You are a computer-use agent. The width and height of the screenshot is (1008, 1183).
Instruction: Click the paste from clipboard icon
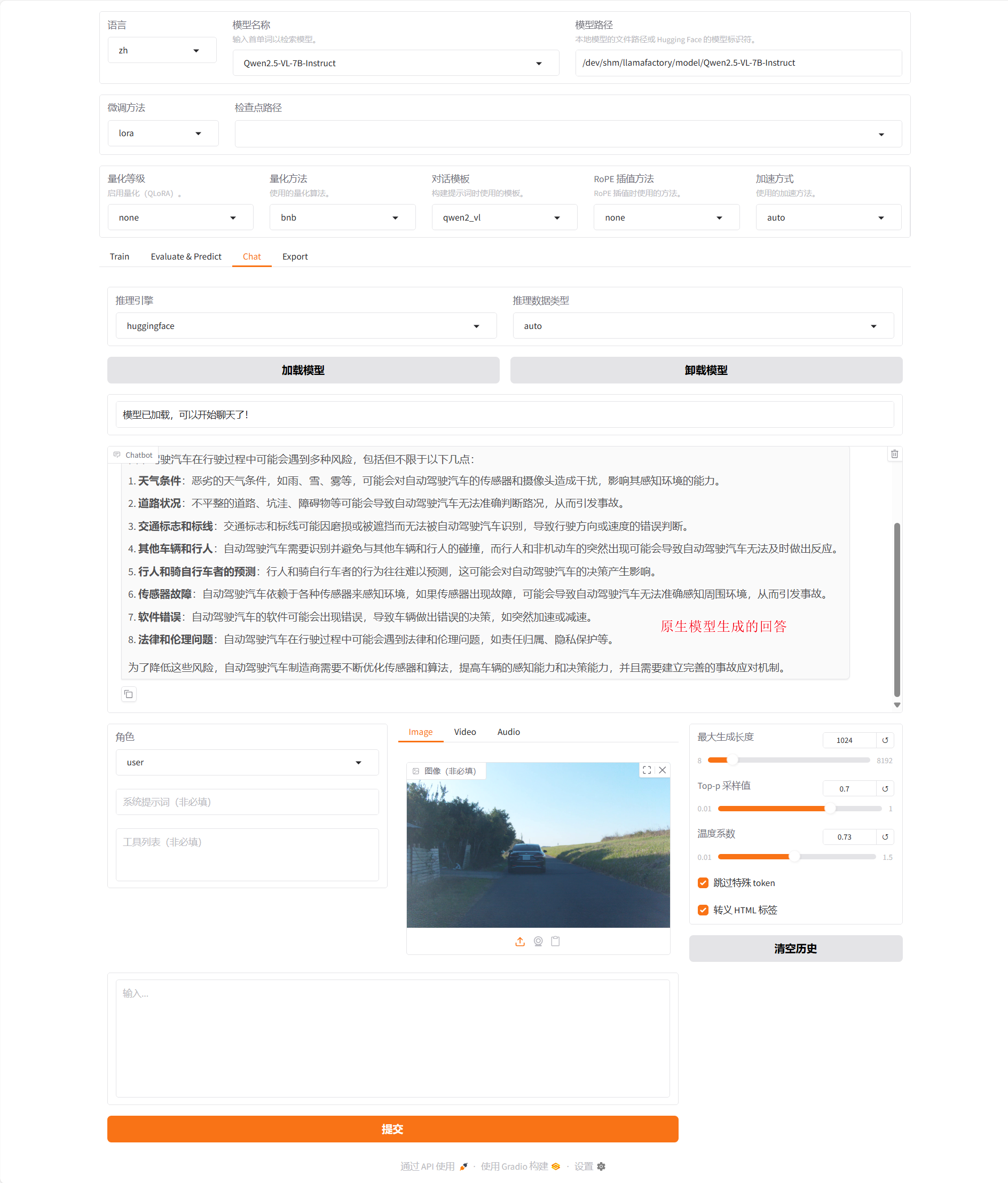(x=555, y=942)
